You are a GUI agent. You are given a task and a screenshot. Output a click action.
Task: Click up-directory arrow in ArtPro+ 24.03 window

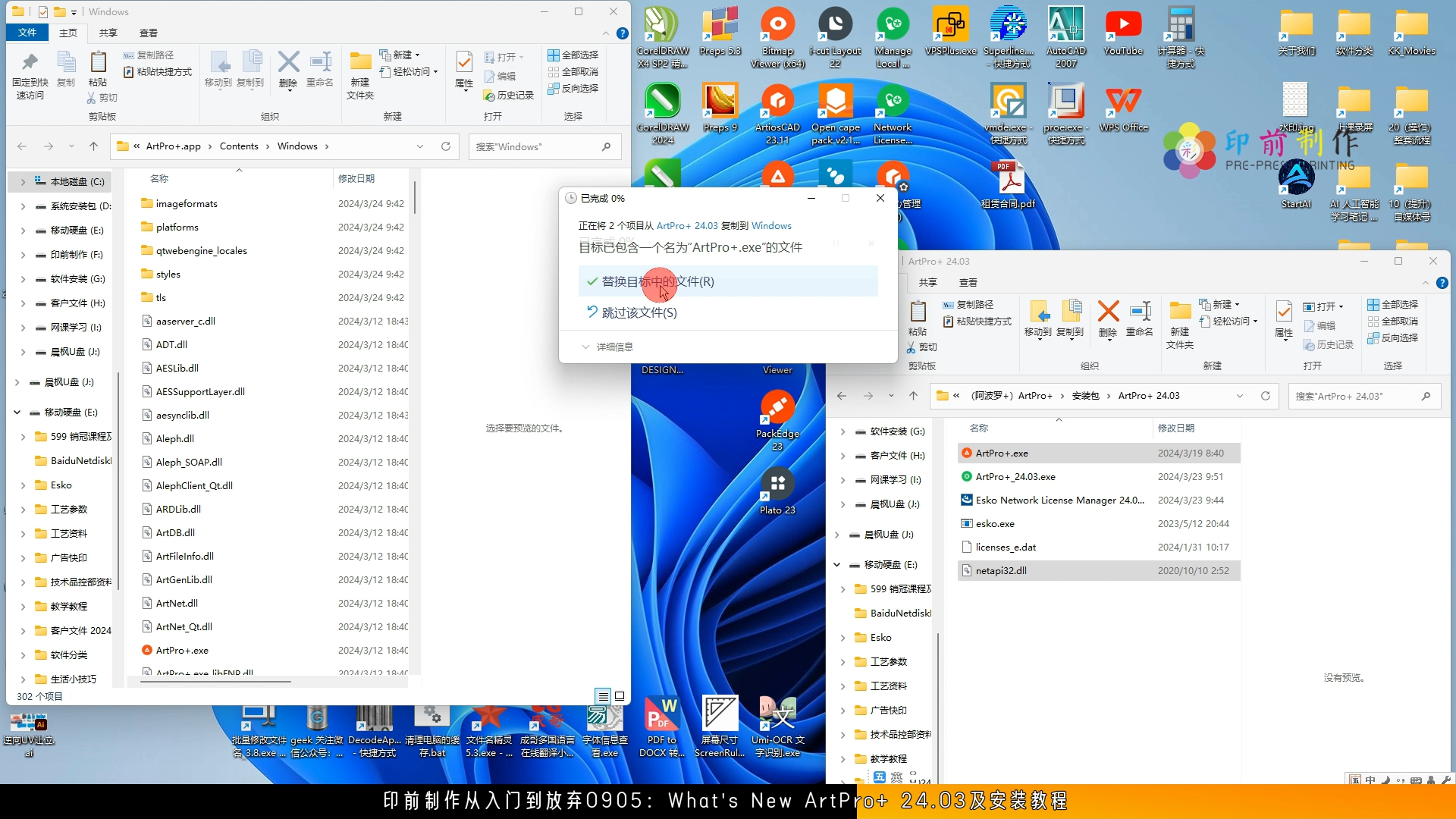pyautogui.click(x=913, y=396)
